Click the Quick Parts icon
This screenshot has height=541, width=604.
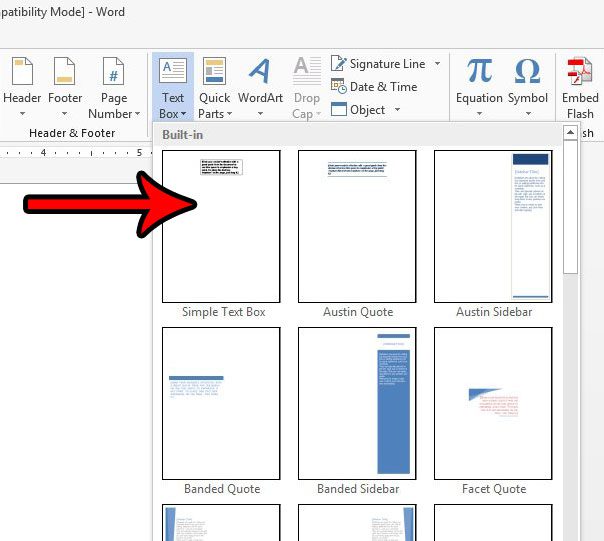click(x=214, y=70)
